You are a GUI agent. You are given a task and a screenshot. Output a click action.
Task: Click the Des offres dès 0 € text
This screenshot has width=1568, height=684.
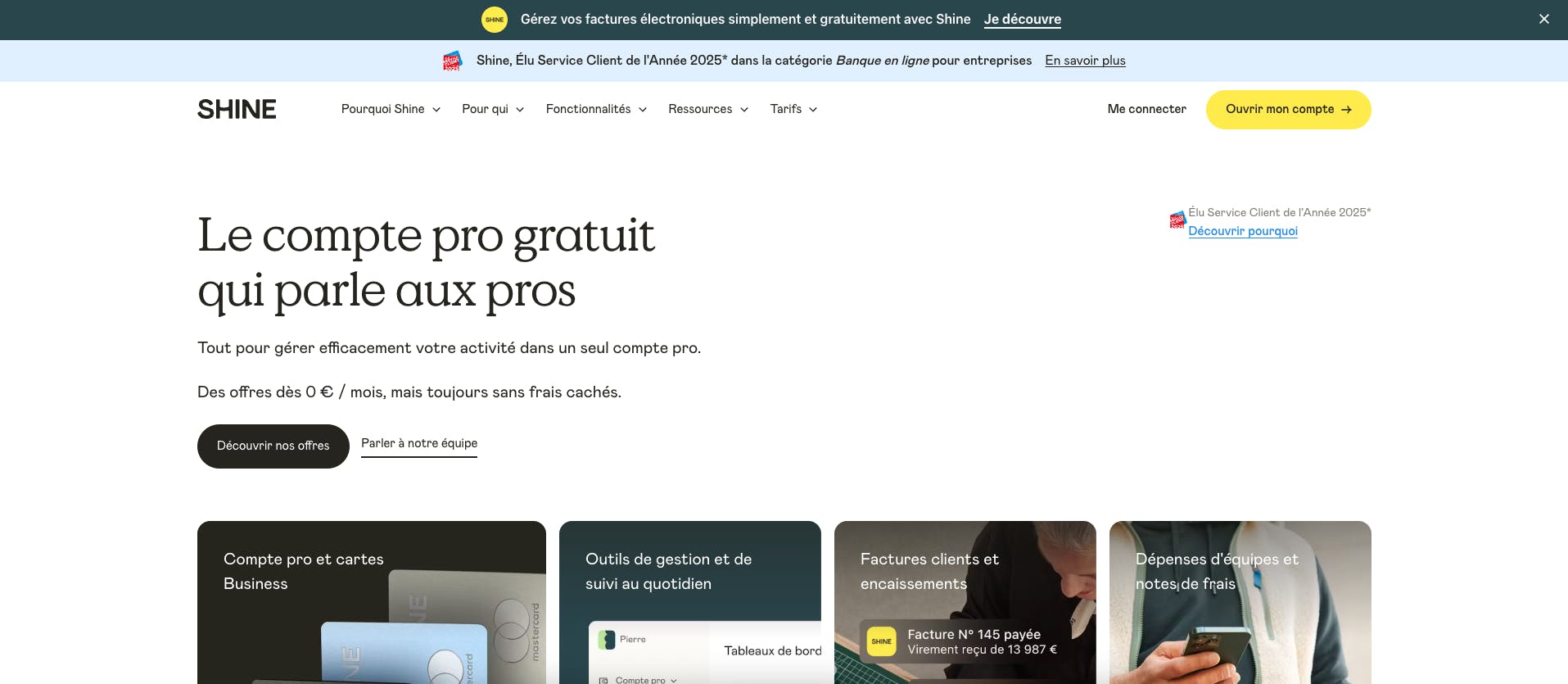pos(409,392)
